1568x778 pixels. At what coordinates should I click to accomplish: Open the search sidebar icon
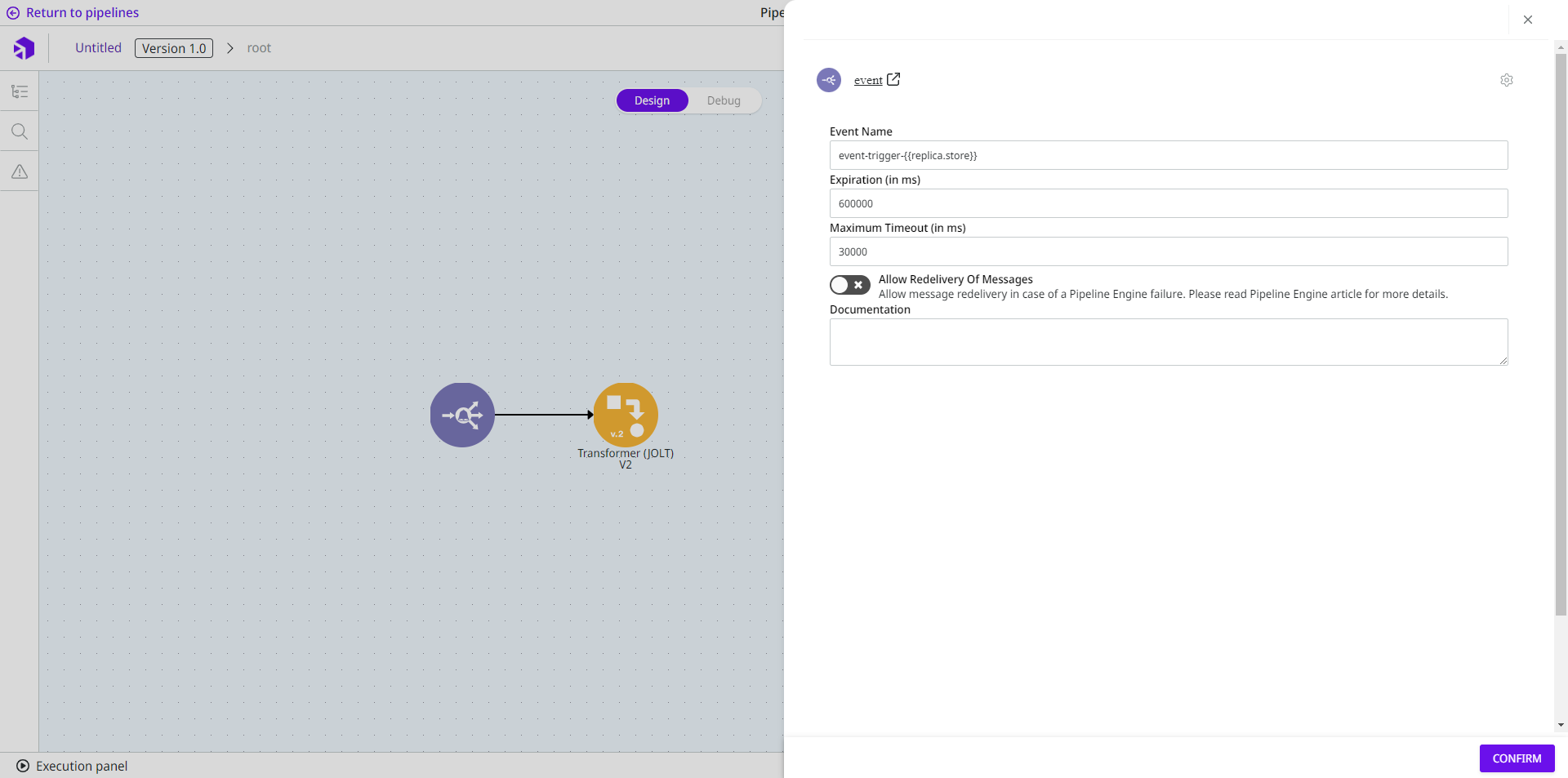tap(20, 131)
